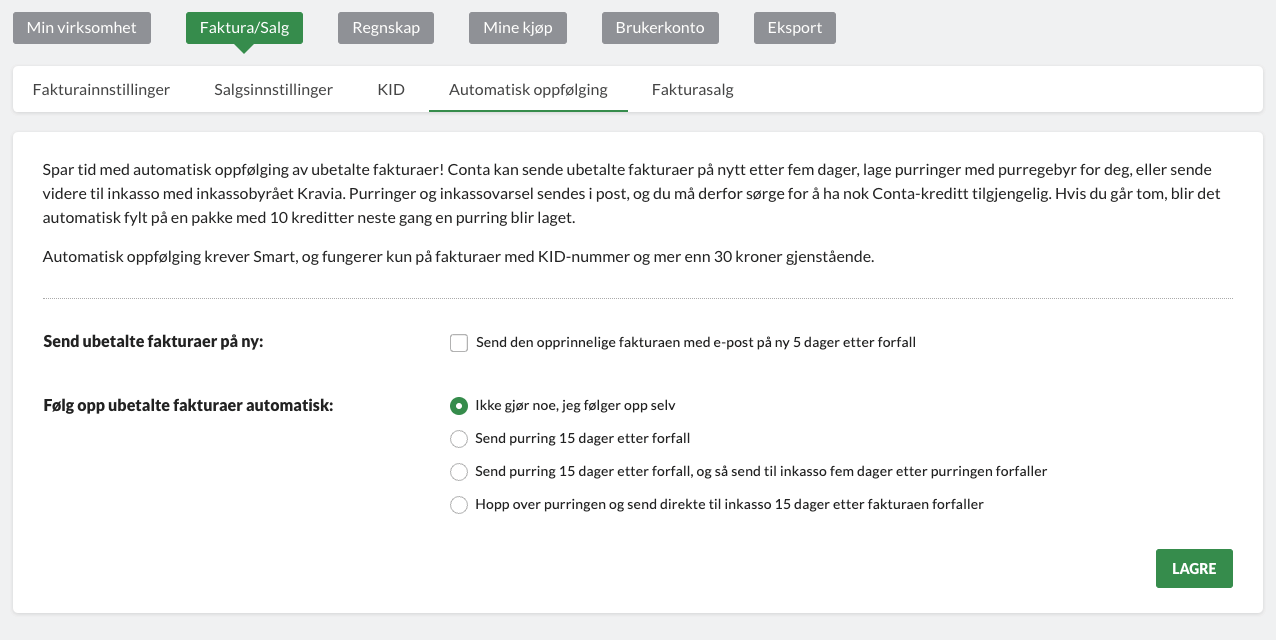Select purring then inkasso after five days option
1276x640 pixels.
click(459, 472)
